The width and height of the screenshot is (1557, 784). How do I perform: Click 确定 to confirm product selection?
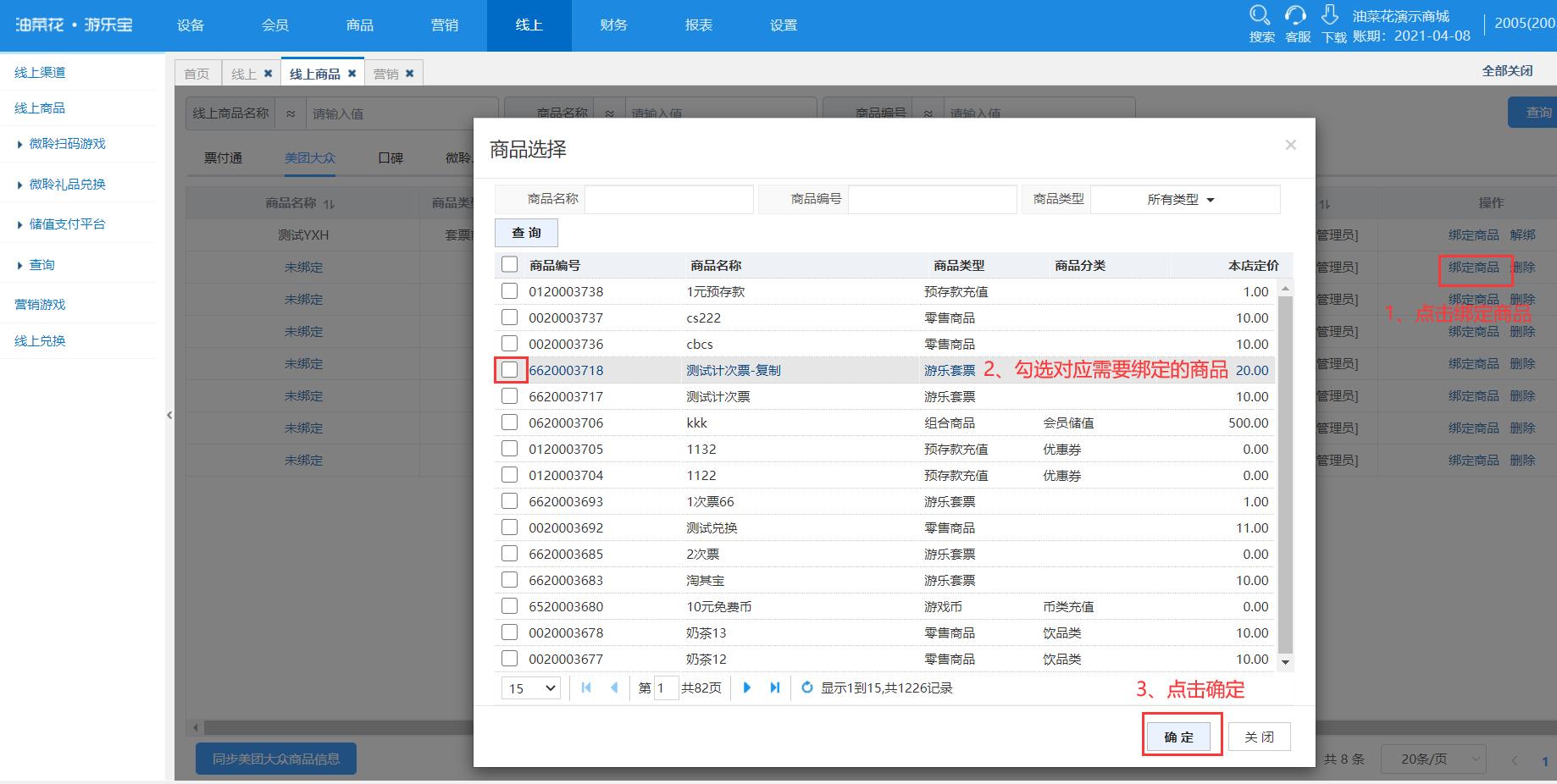pyautogui.click(x=1178, y=737)
